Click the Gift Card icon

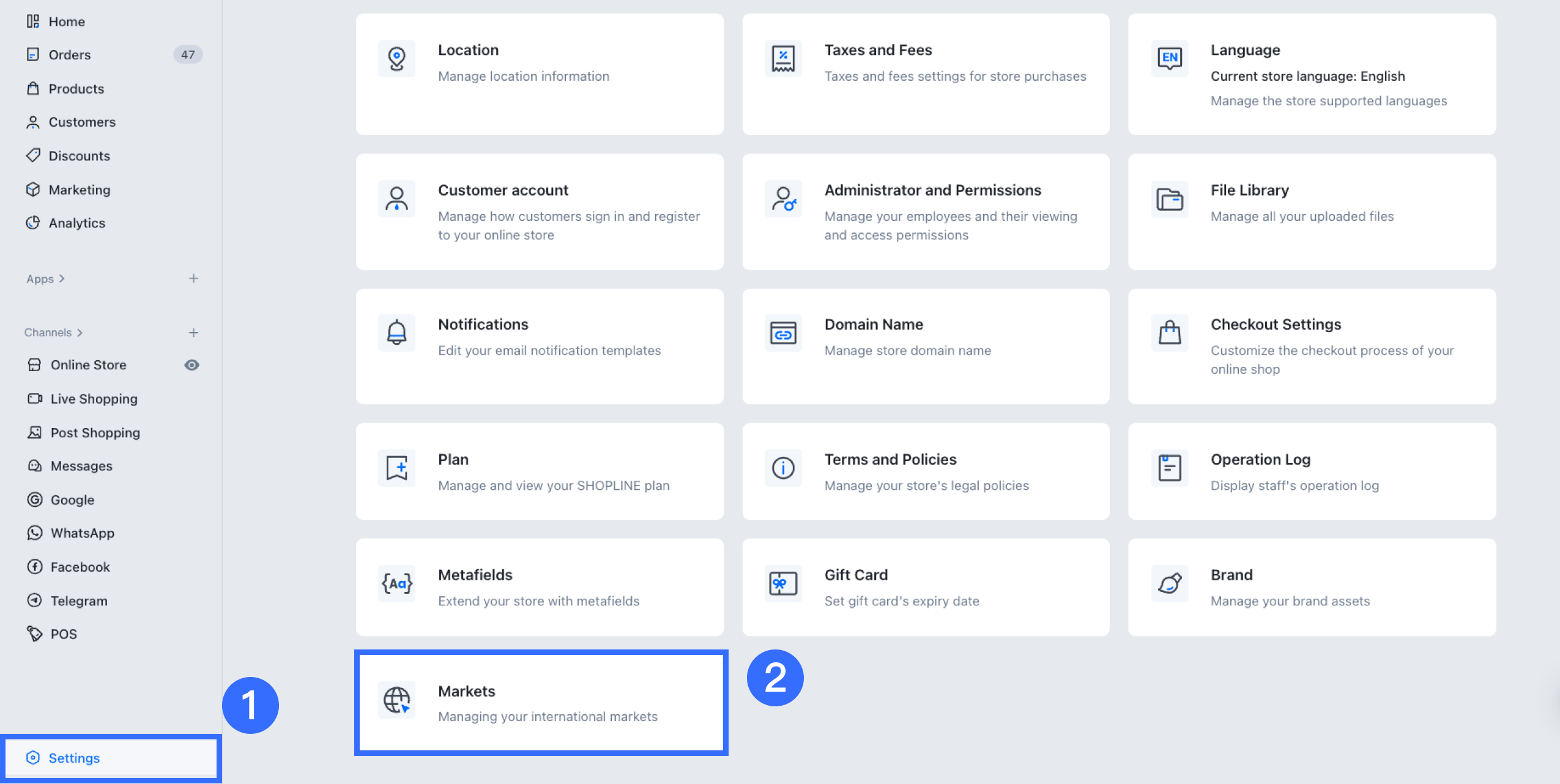(x=782, y=583)
